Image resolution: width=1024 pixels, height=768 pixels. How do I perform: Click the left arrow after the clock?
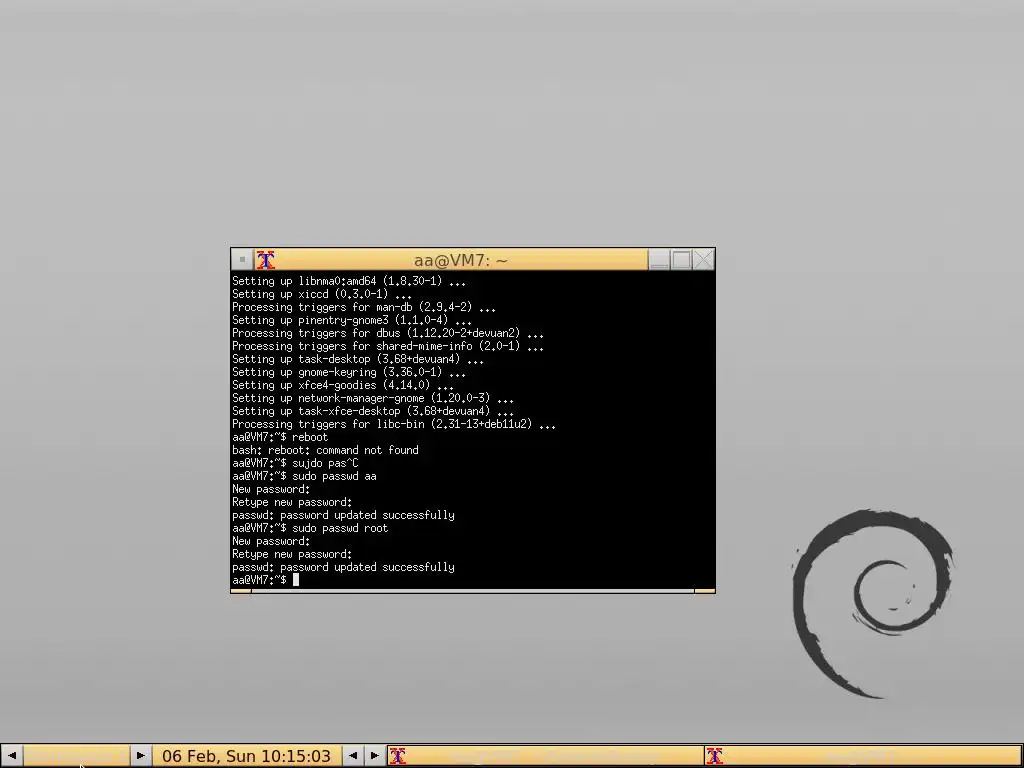point(353,756)
